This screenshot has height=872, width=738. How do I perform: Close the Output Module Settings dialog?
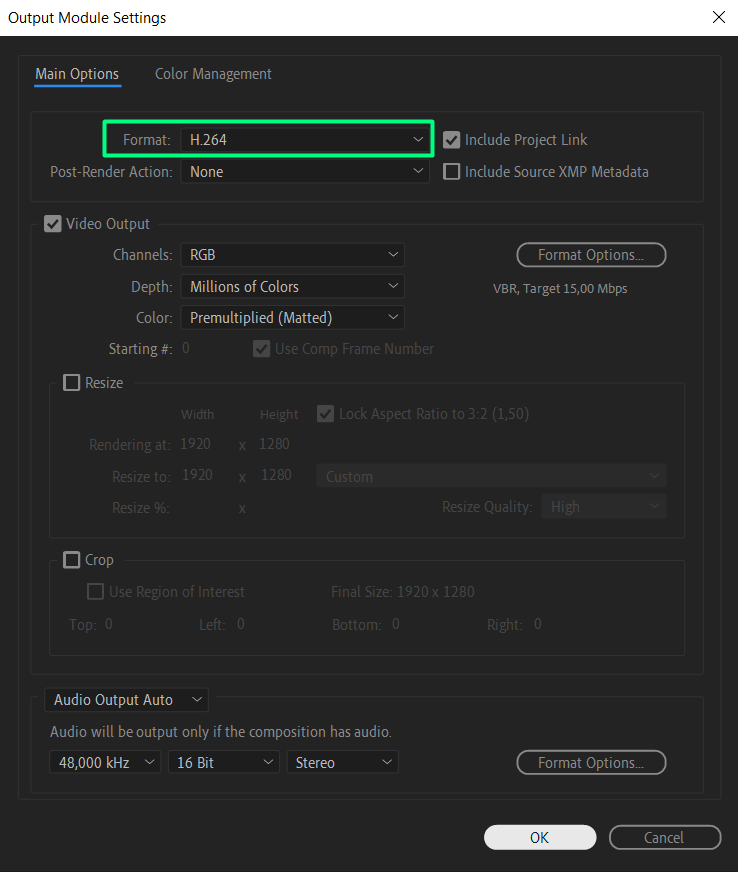717,17
